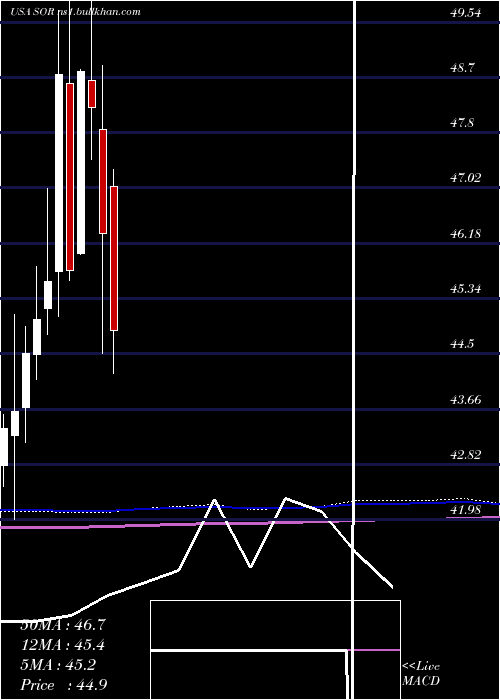Click the 50MA : 46.7 readout
Screen dimensions: 500x700
[x=63, y=625]
